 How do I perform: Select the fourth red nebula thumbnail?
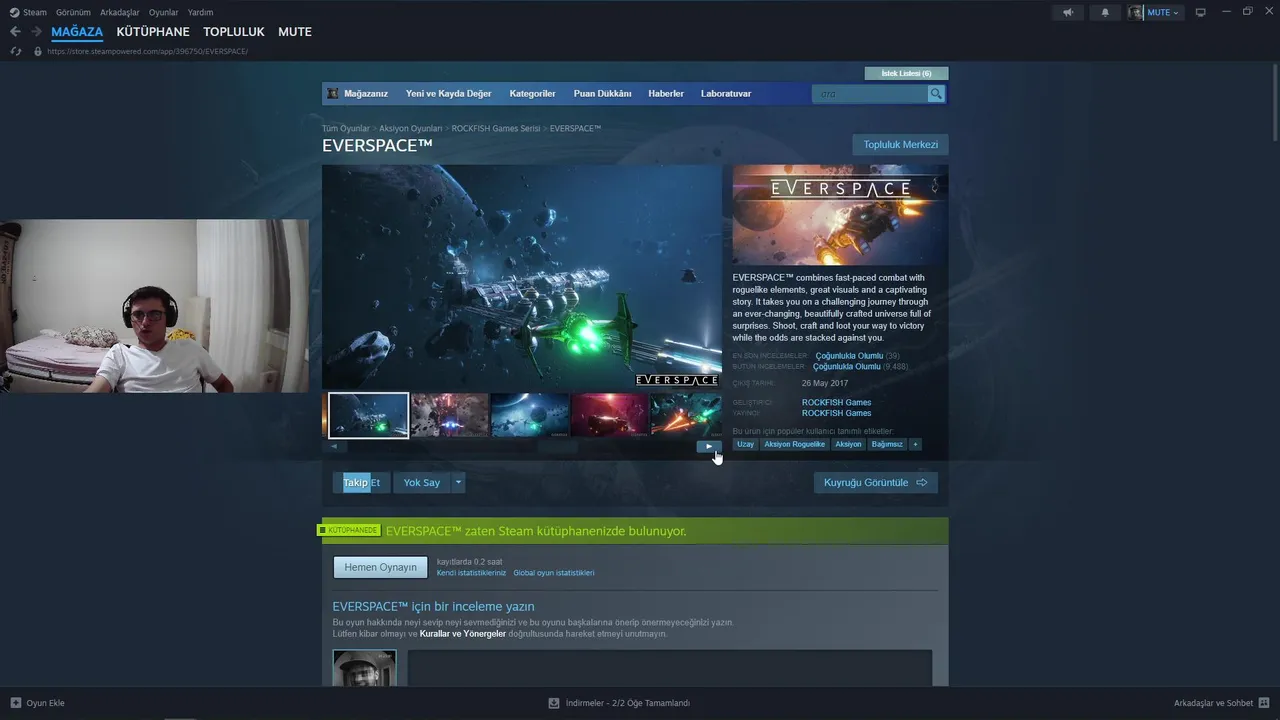(x=610, y=415)
